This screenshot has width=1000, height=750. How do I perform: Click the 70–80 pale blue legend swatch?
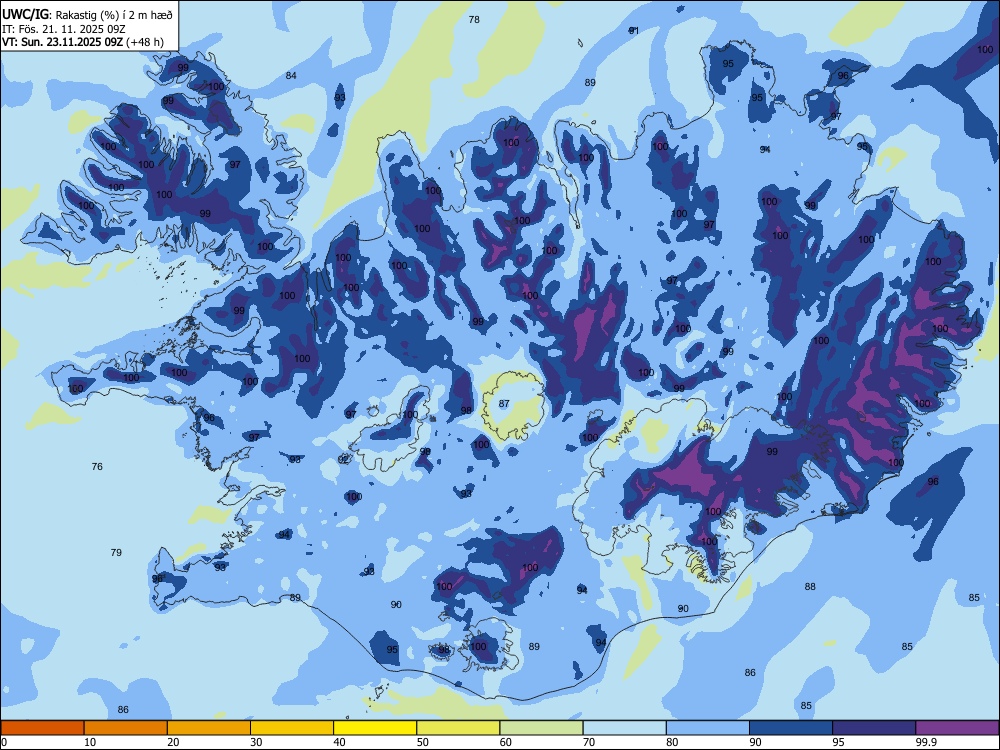(625, 728)
